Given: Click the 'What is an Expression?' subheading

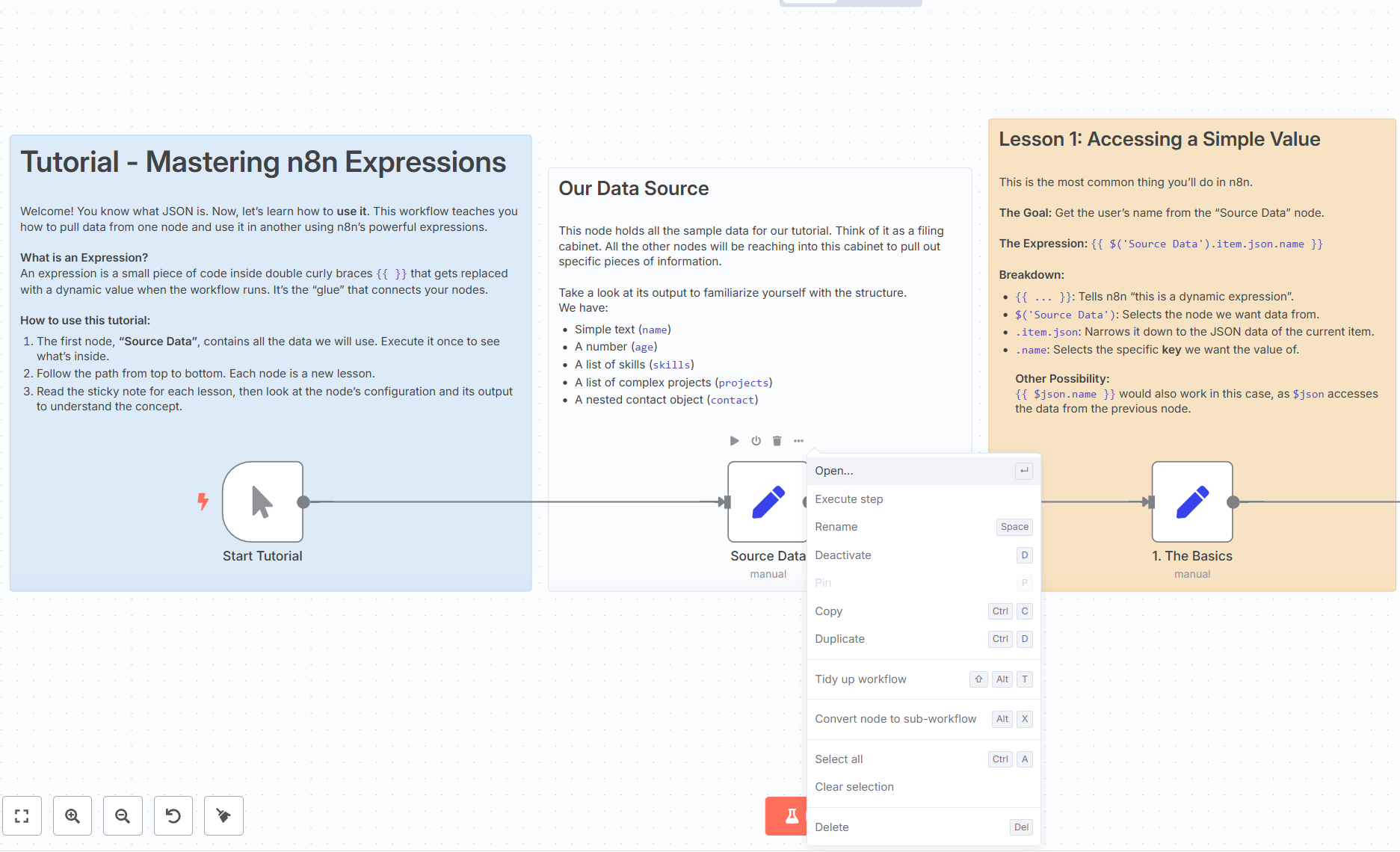Looking at the screenshot, I should [x=84, y=258].
